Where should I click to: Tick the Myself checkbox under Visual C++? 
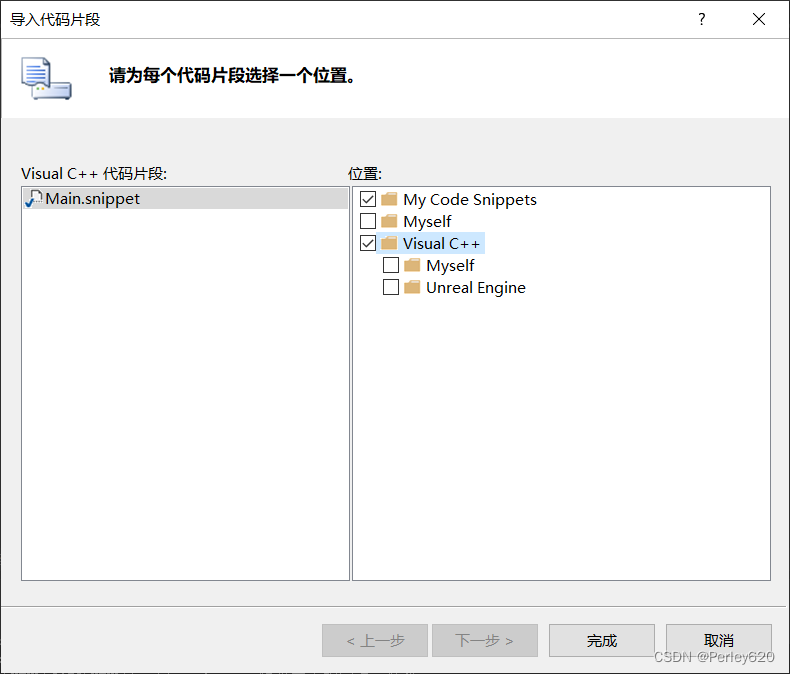coord(391,265)
